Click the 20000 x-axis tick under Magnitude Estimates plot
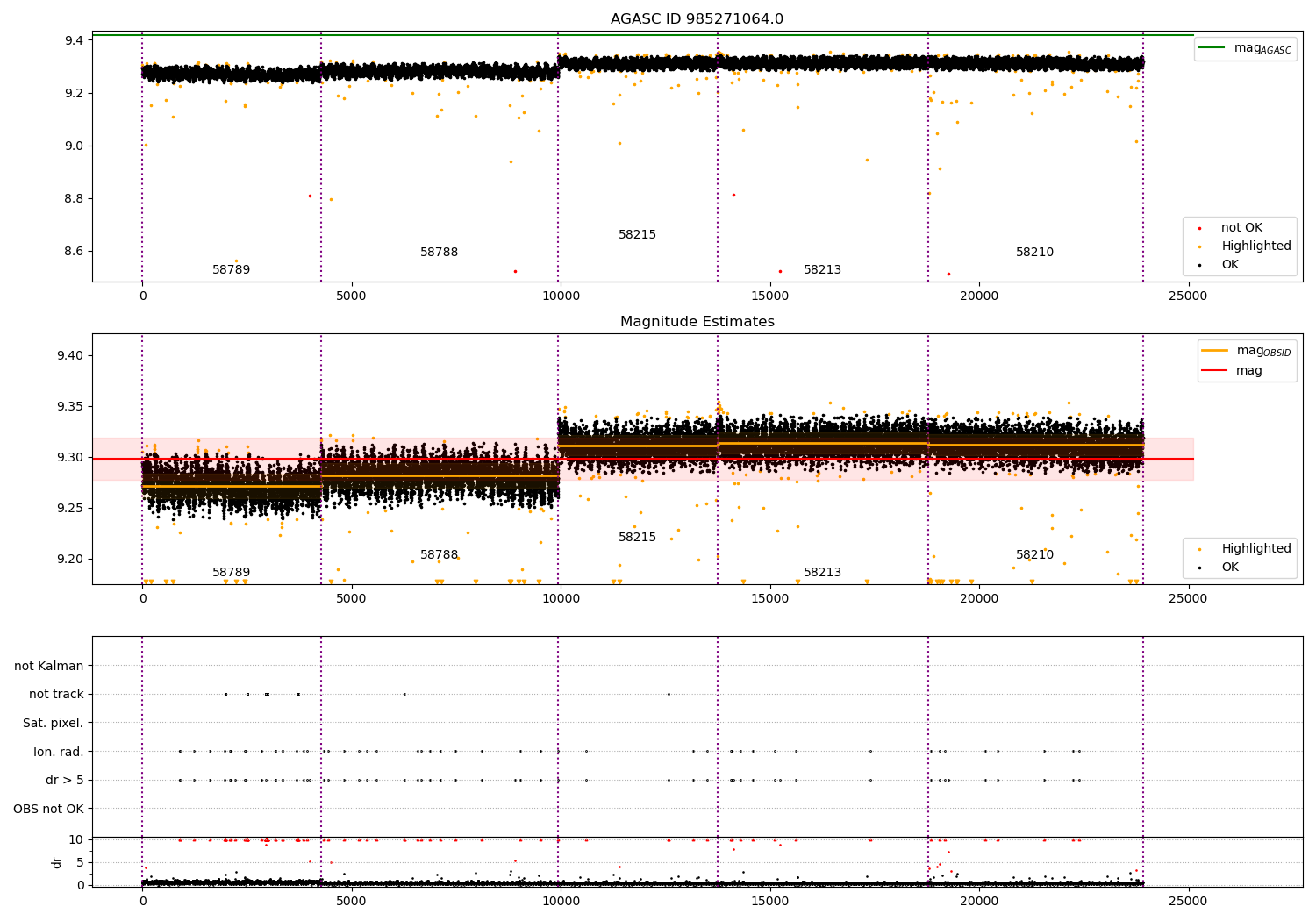The height and width of the screenshot is (921, 1316). (979, 599)
